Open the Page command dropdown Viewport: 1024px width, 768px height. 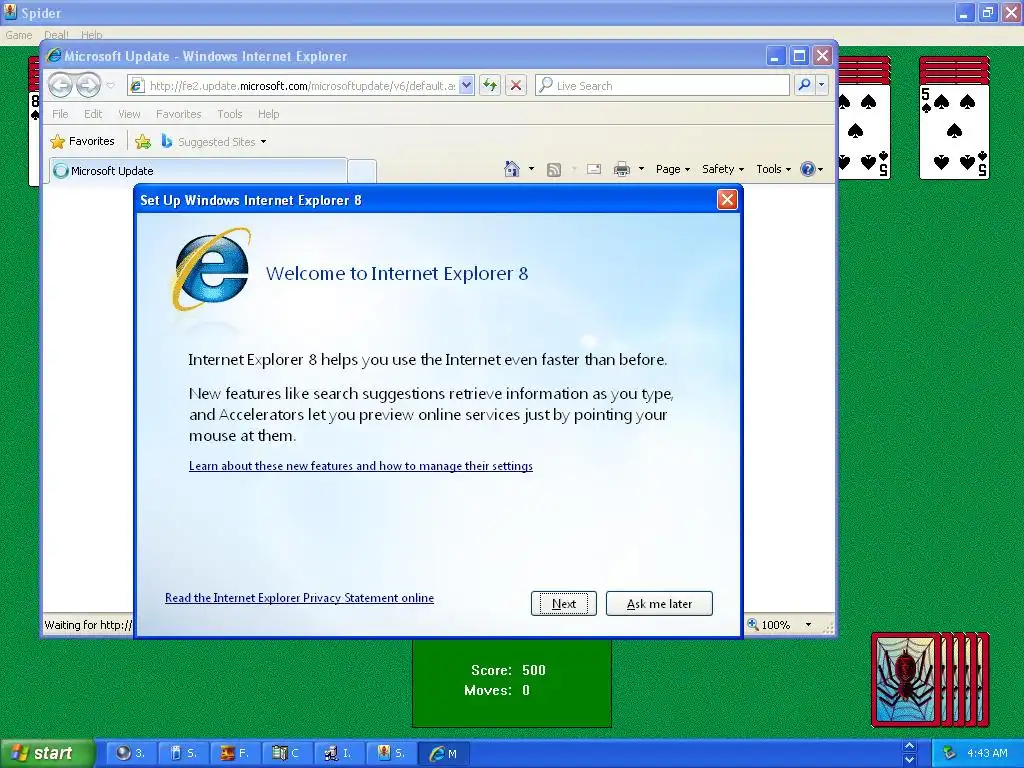pyautogui.click(x=673, y=169)
